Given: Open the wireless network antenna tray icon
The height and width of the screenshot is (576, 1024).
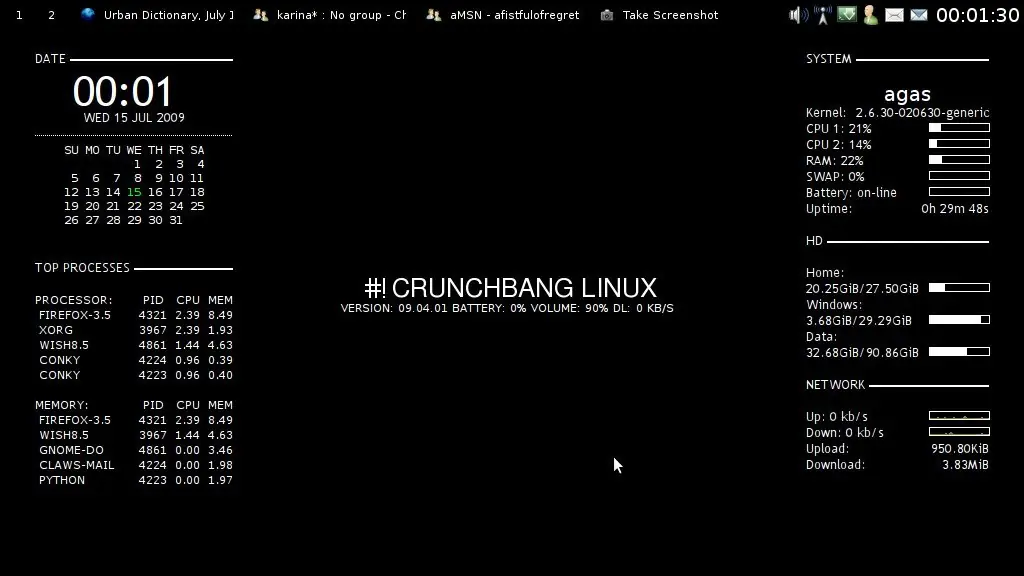Looking at the screenshot, I should point(823,15).
